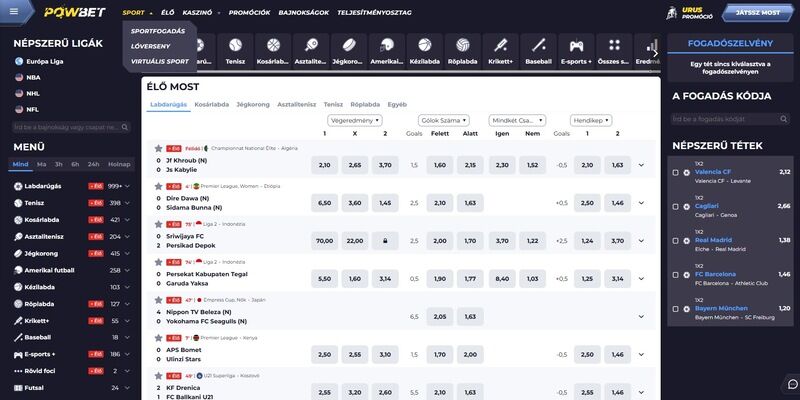Image resolution: width=800 pixels, height=400 pixels.
Task: Bet on Valencia CF odds 2,12
Action: point(784,172)
